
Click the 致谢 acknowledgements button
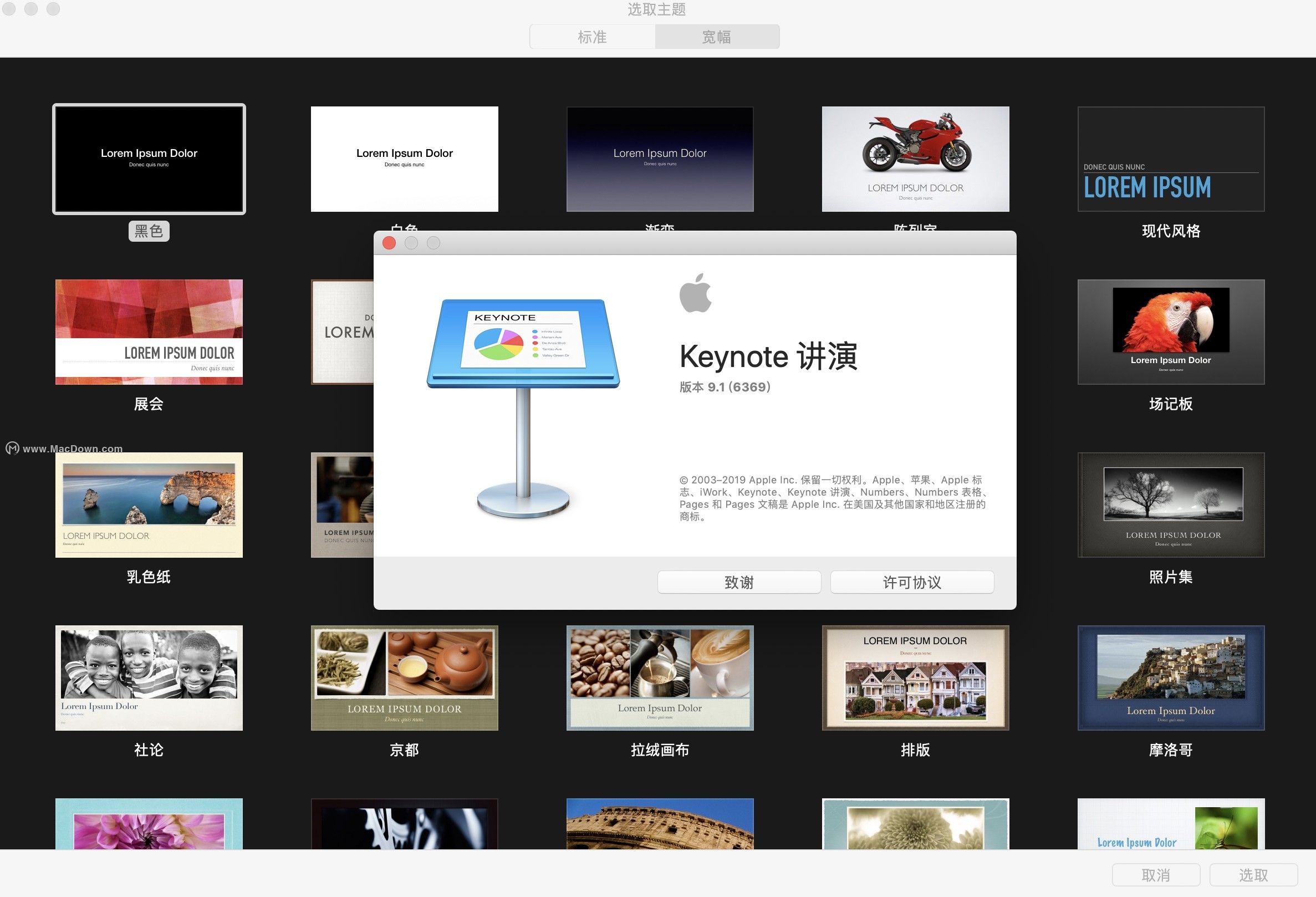click(739, 582)
